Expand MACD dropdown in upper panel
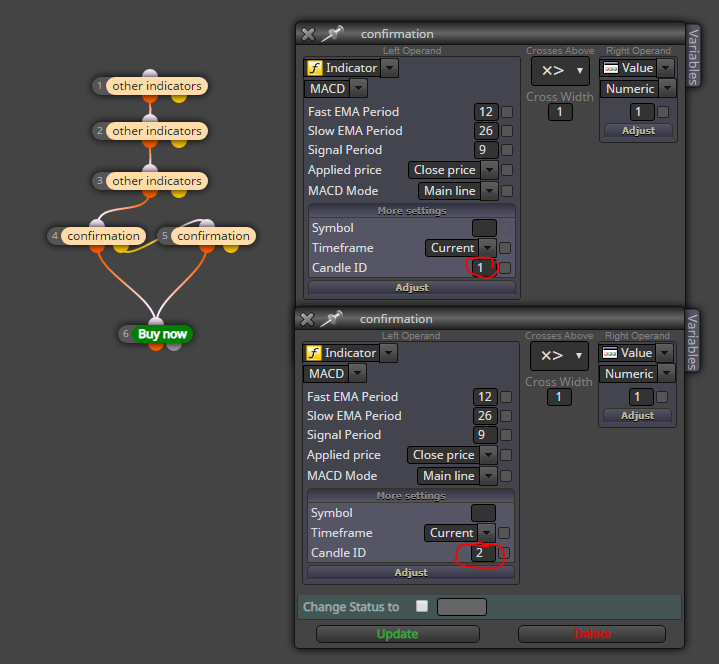The height and width of the screenshot is (664, 719). click(359, 88)
